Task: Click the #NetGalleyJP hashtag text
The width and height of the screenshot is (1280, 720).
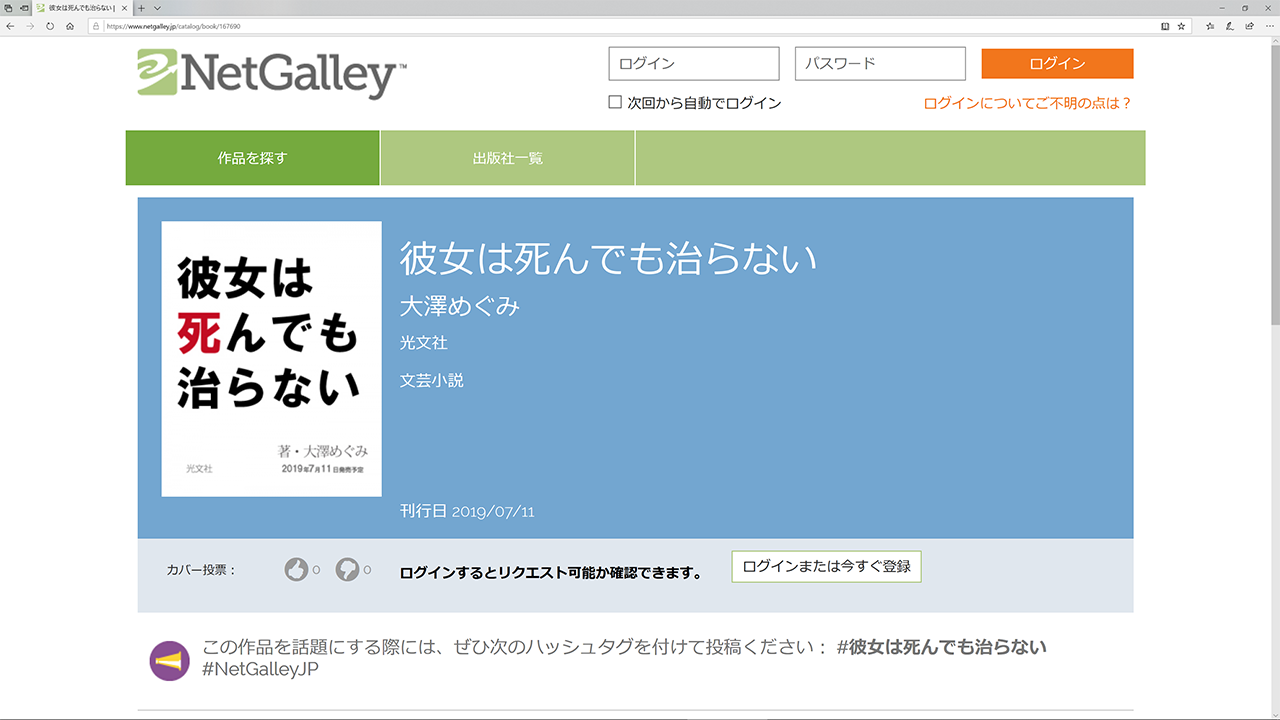Action: click(260, 669)
